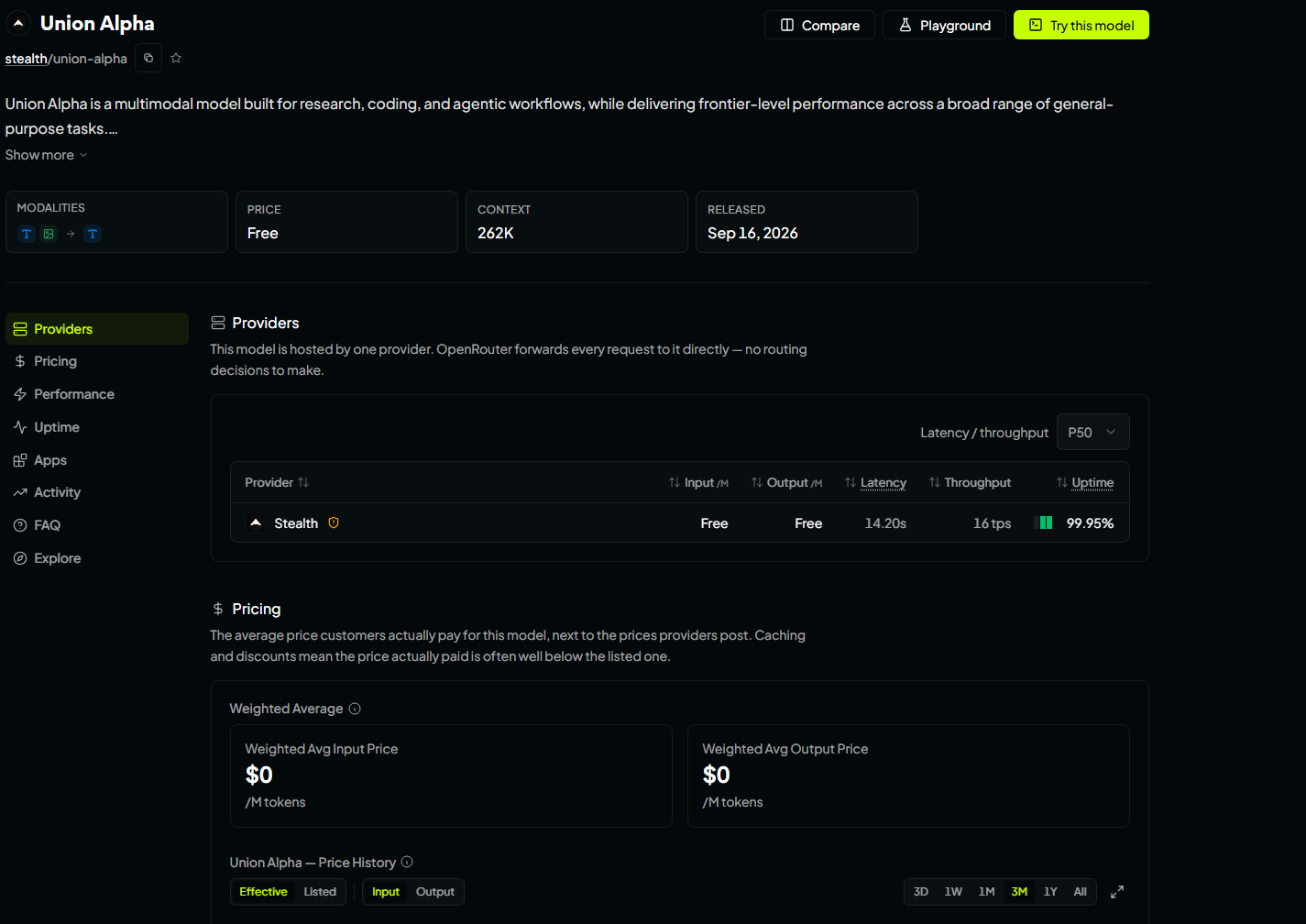Click the Union Alpha logo icon beside the title
Viewport: 1306px width, 924px height.
pyautogui.click(x=18, y=24)
